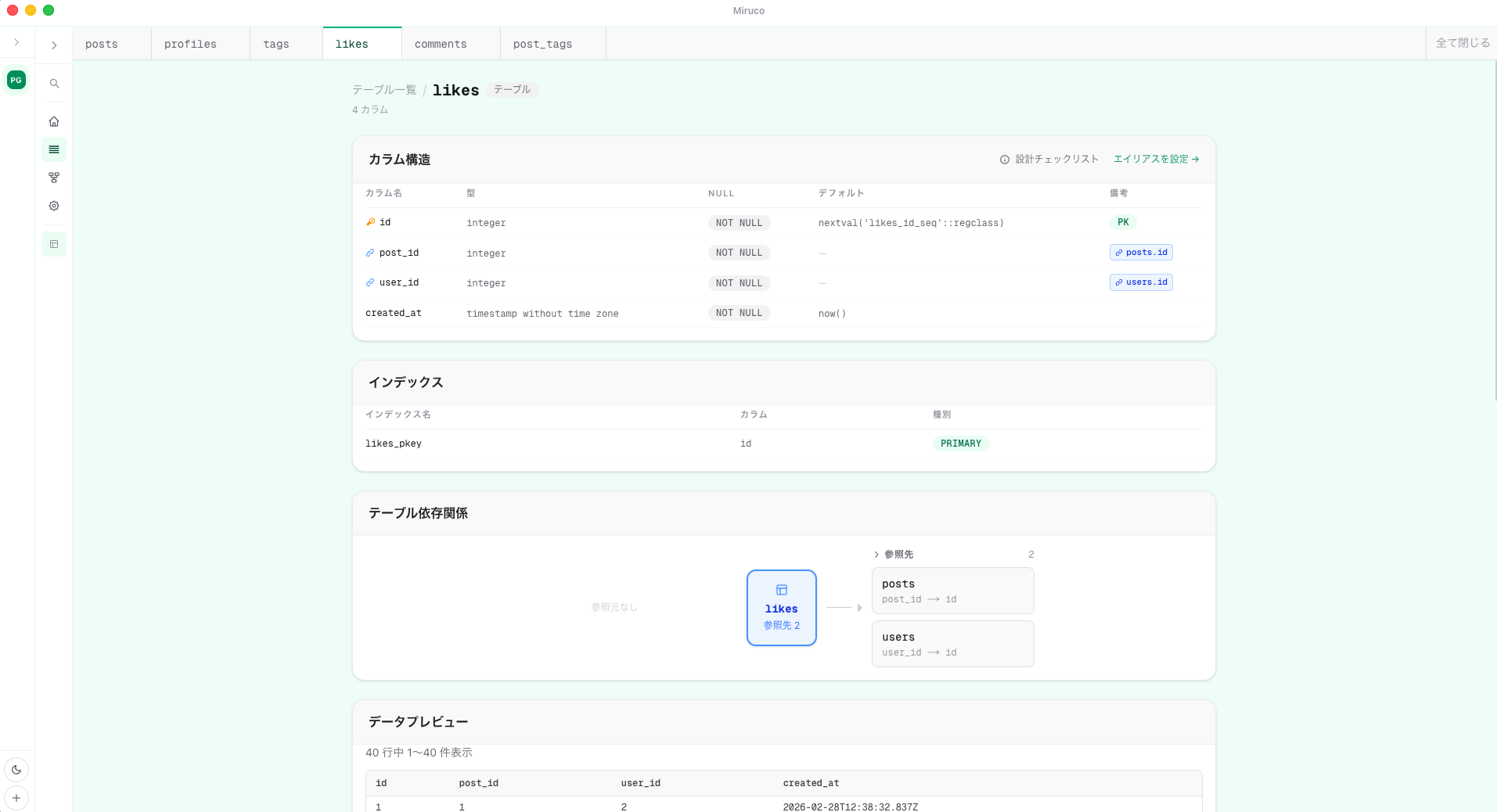The height and width of the screenshot is (812, 1497).
Task: Switch to the profiles tab
Action: [x=190, y=44]
